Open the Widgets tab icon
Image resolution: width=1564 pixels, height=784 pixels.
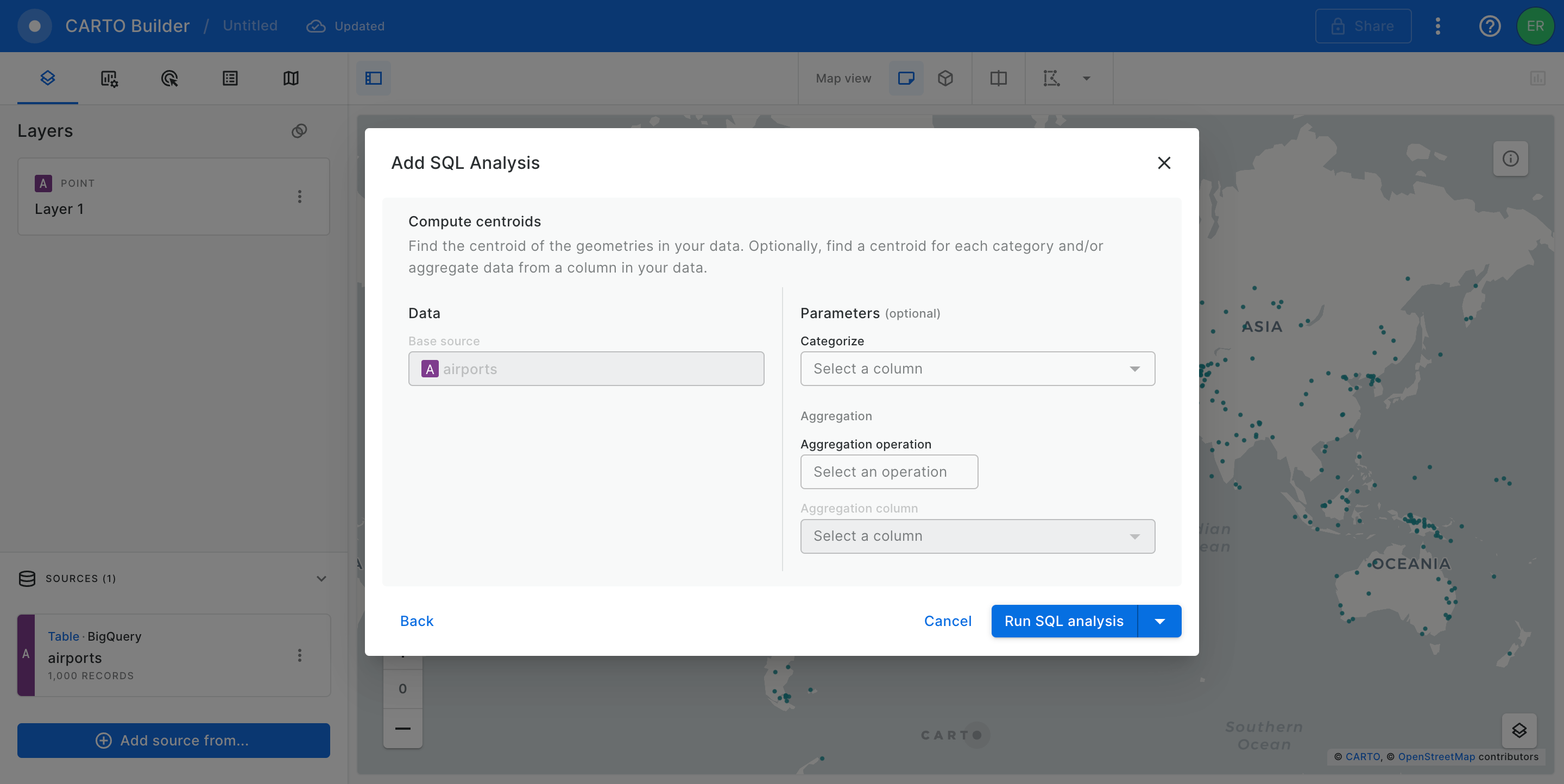pyautogui.click(x=109, y=78)
